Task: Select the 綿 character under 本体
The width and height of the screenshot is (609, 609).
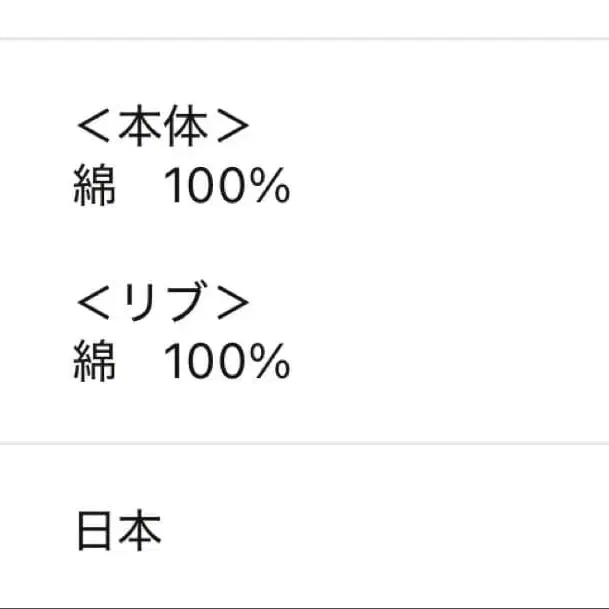Action: (95, 186)
